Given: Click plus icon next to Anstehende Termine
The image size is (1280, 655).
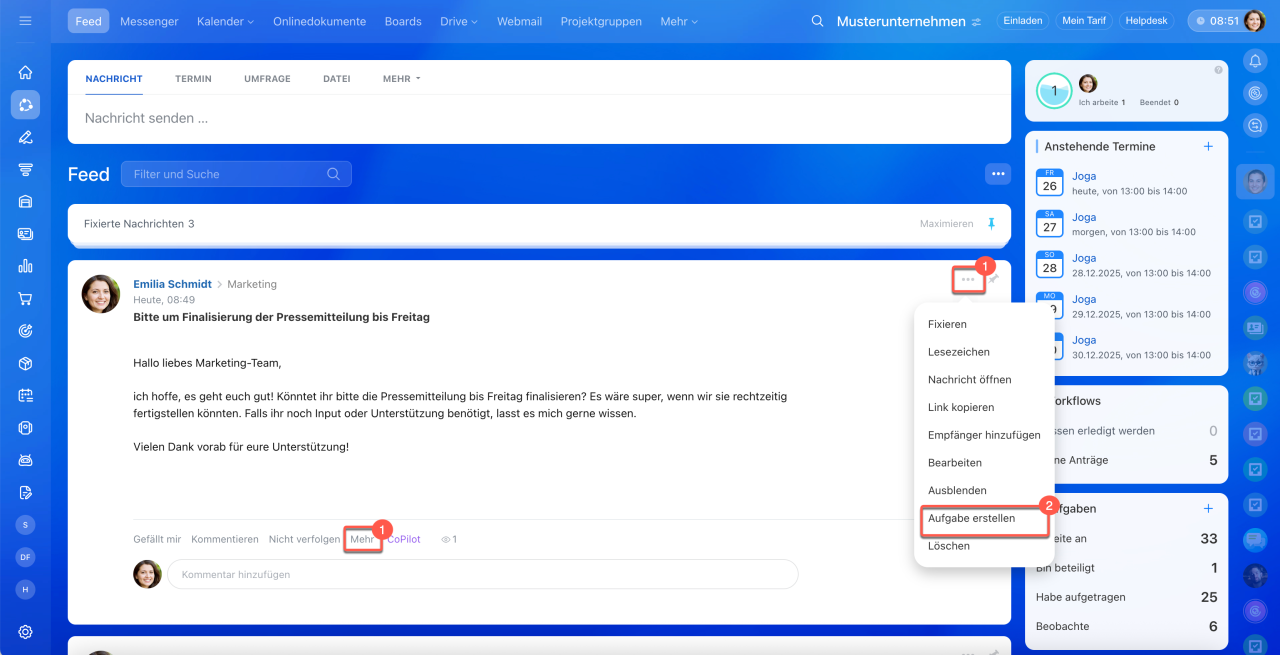Looking at the screenshot, I should click(1208, 146).
